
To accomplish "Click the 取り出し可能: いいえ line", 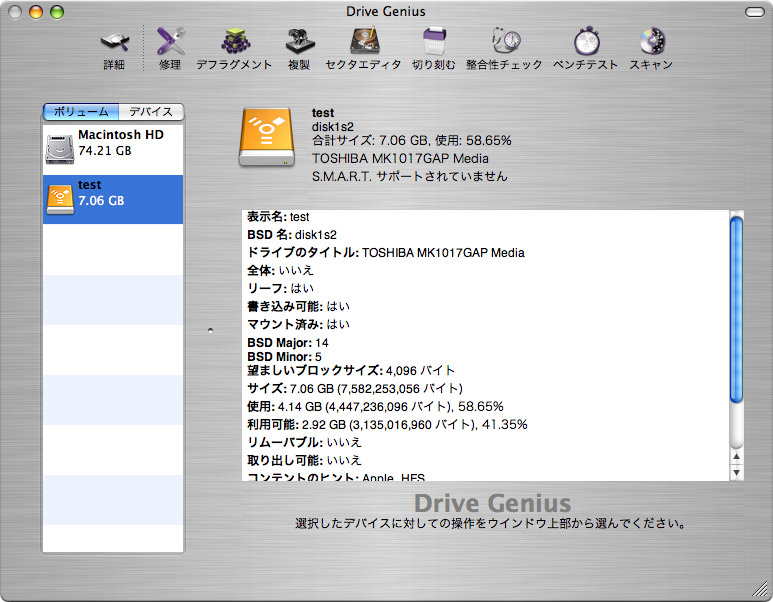I will 304,460.
